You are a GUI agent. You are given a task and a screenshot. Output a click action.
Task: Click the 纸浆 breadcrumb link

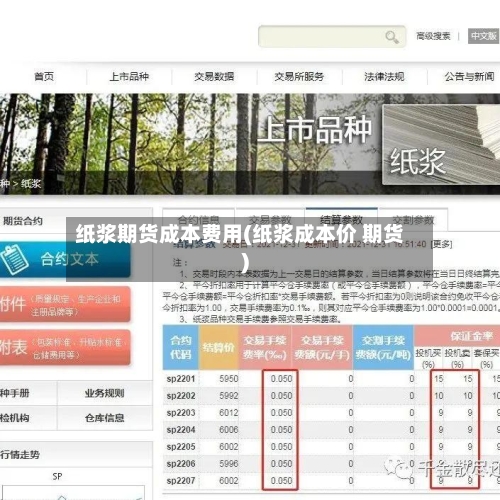(x=31, y=184)
